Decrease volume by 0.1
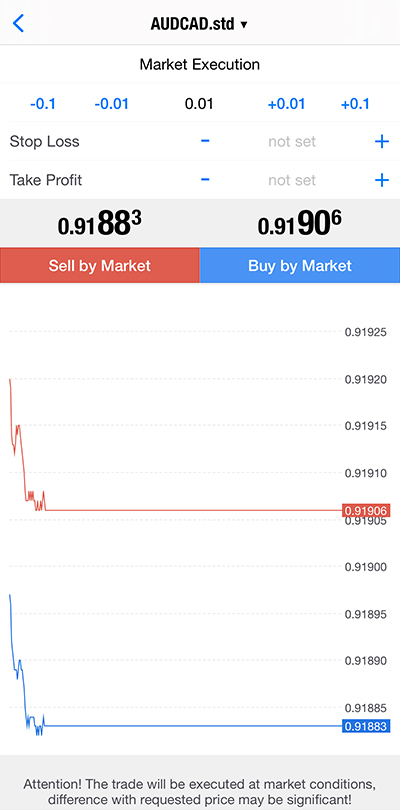Viewport: 400px width, 810px height. [43, 104]
